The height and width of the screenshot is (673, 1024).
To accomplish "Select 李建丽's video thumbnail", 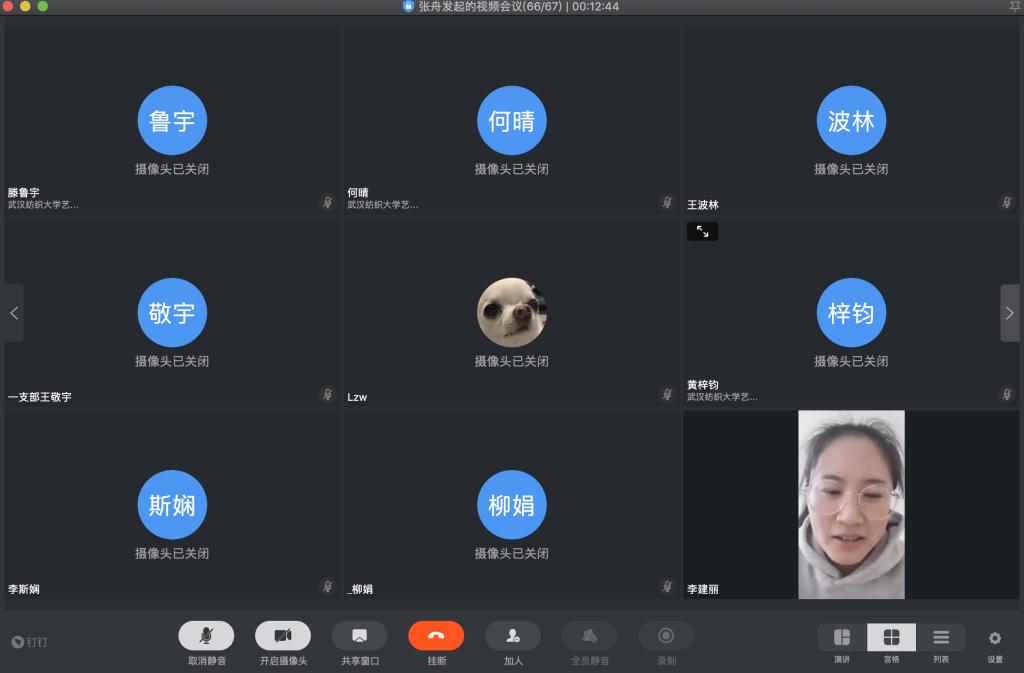I will (851, 504).
